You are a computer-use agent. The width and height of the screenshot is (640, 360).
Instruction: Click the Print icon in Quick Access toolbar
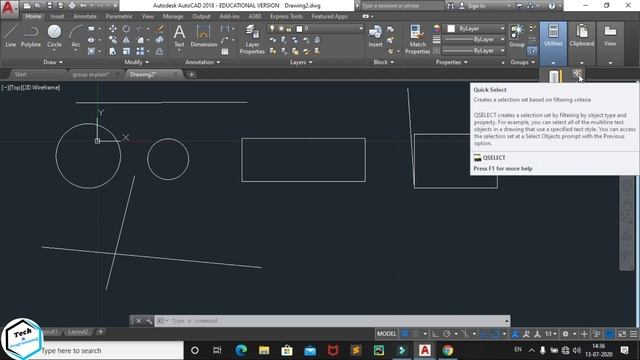(x=72, y=6)
